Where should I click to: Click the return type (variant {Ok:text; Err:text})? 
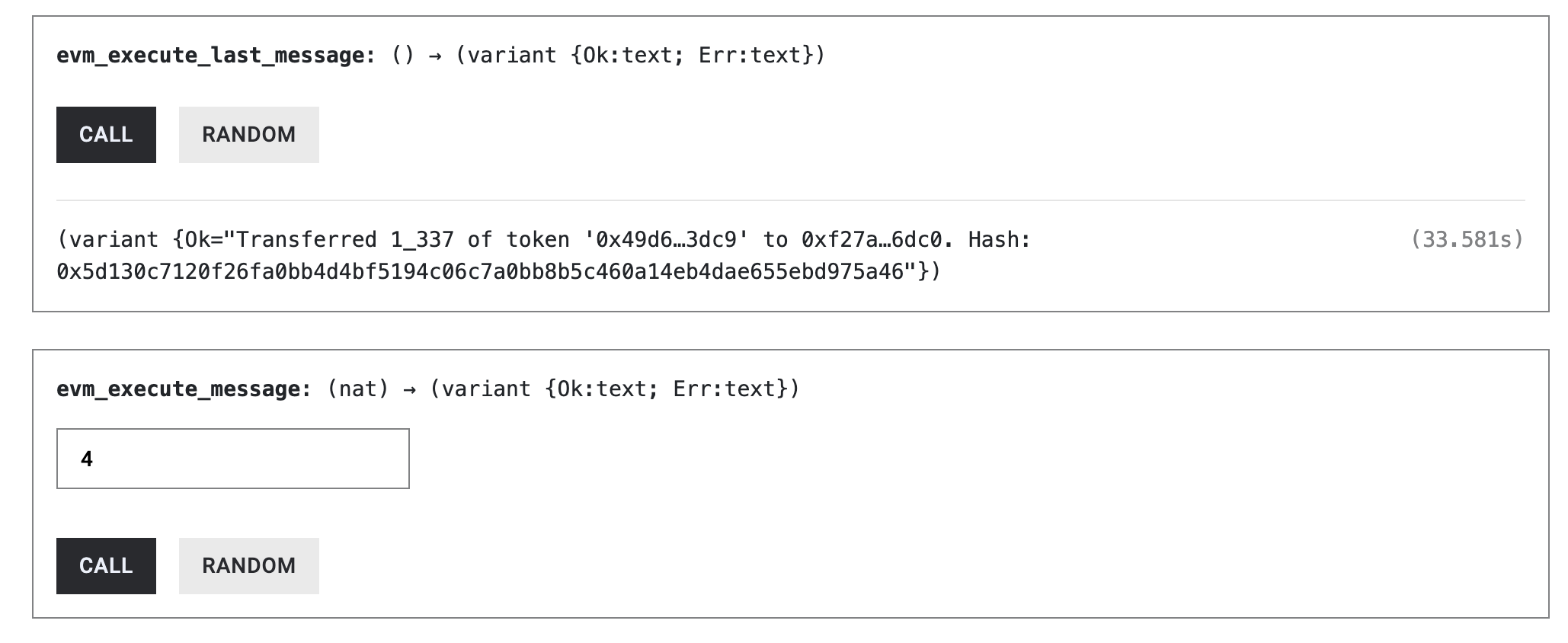(640, 53)
